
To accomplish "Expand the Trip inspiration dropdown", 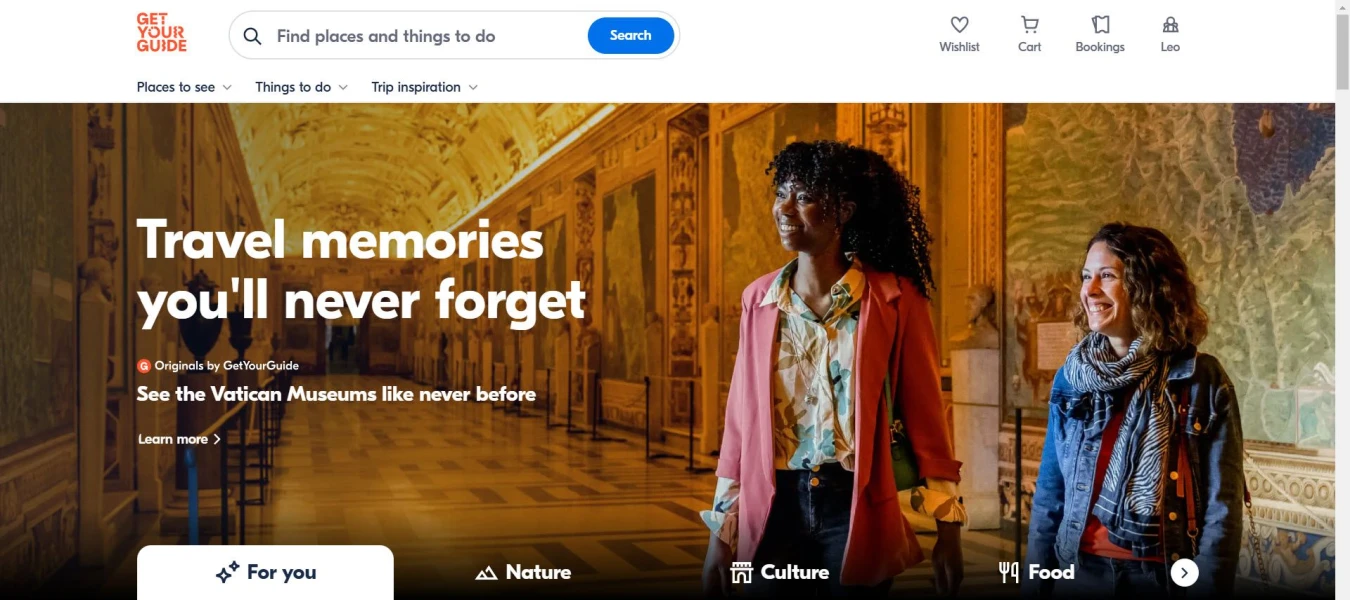I will [424, 87].
